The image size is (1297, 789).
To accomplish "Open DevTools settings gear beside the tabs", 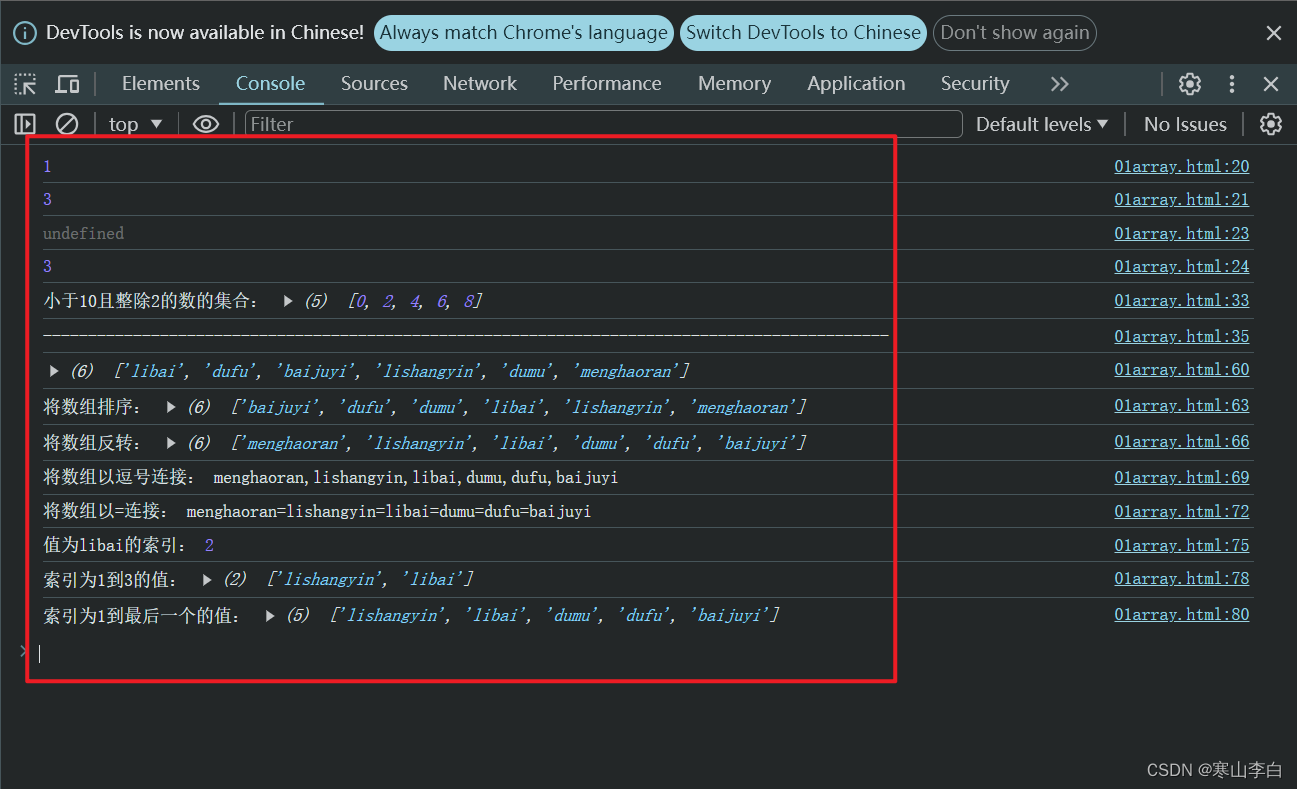I will click(x=1190, y=84).
